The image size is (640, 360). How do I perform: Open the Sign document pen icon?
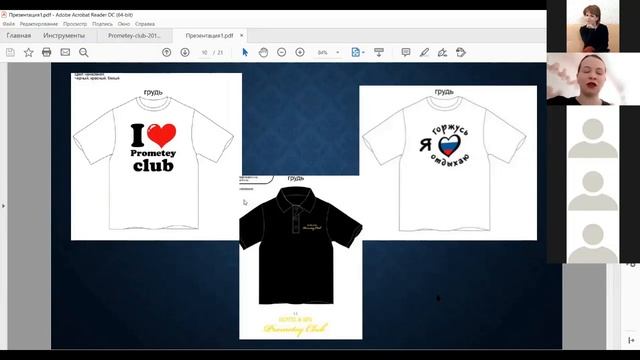442,52
